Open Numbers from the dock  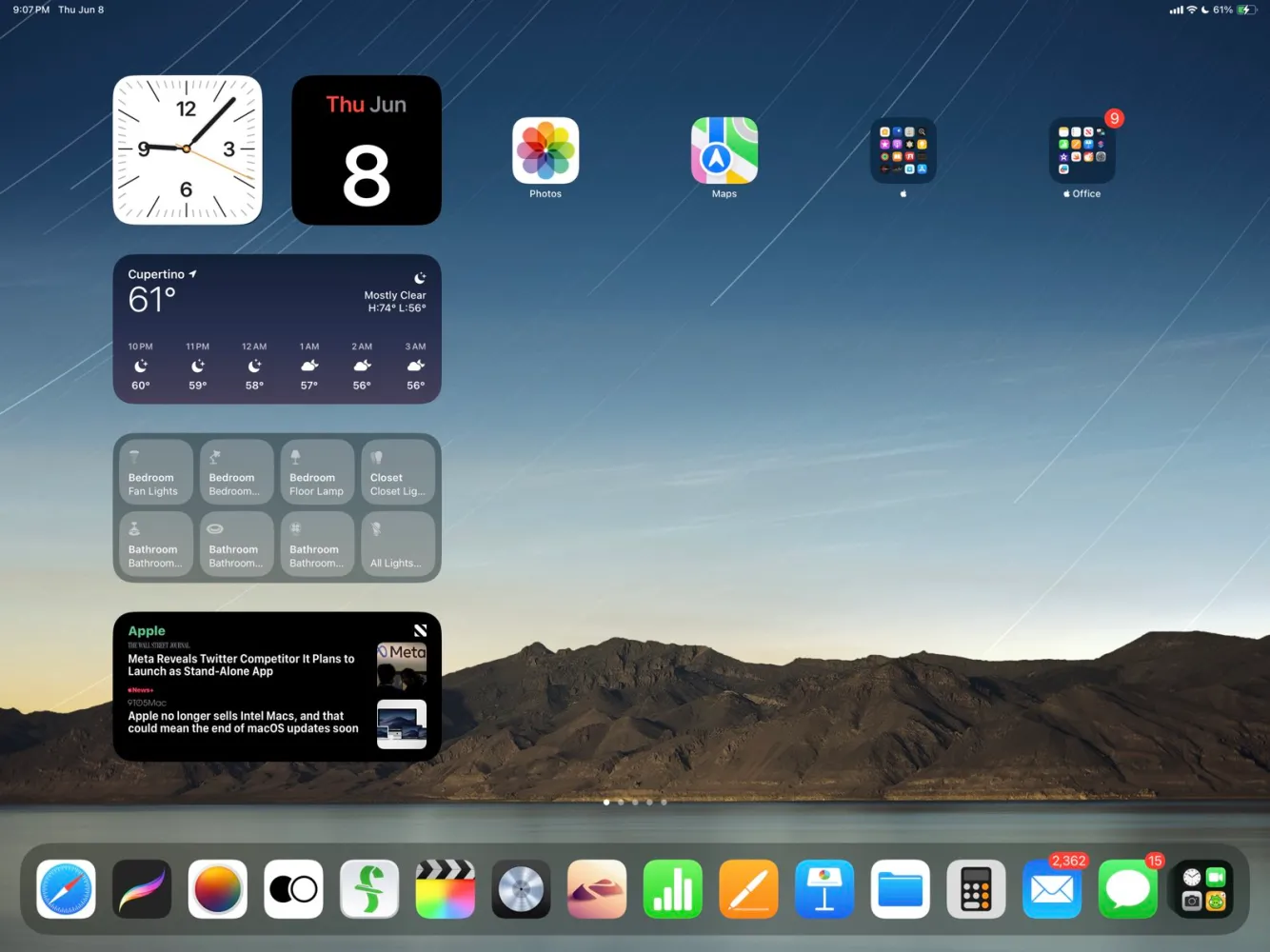pyautogui.click(x=673, y=889)
